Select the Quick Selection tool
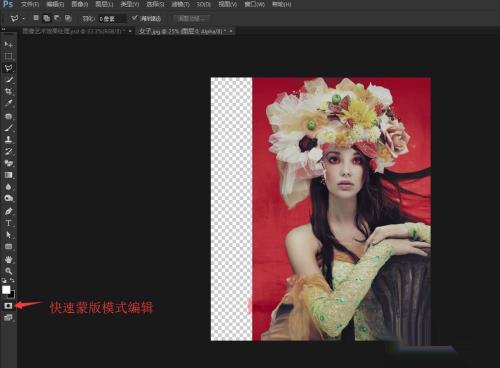 tap(8, 80)
